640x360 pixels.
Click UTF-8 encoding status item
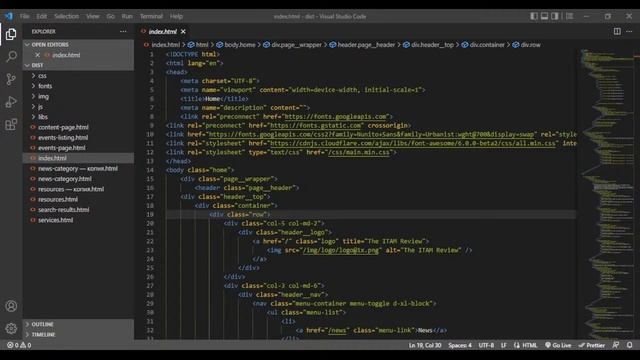(x=486, y=345)
